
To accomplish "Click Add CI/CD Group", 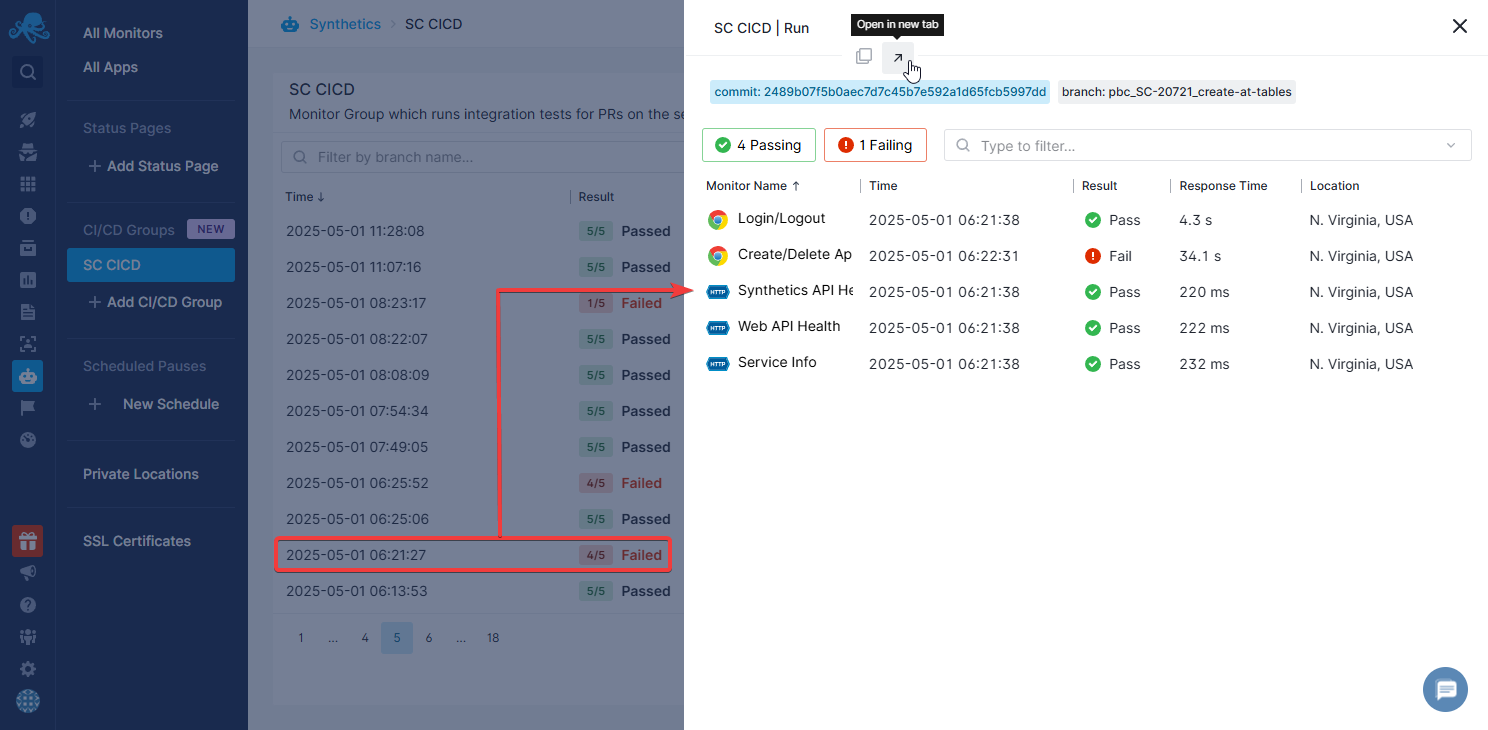I will (155, 302).
